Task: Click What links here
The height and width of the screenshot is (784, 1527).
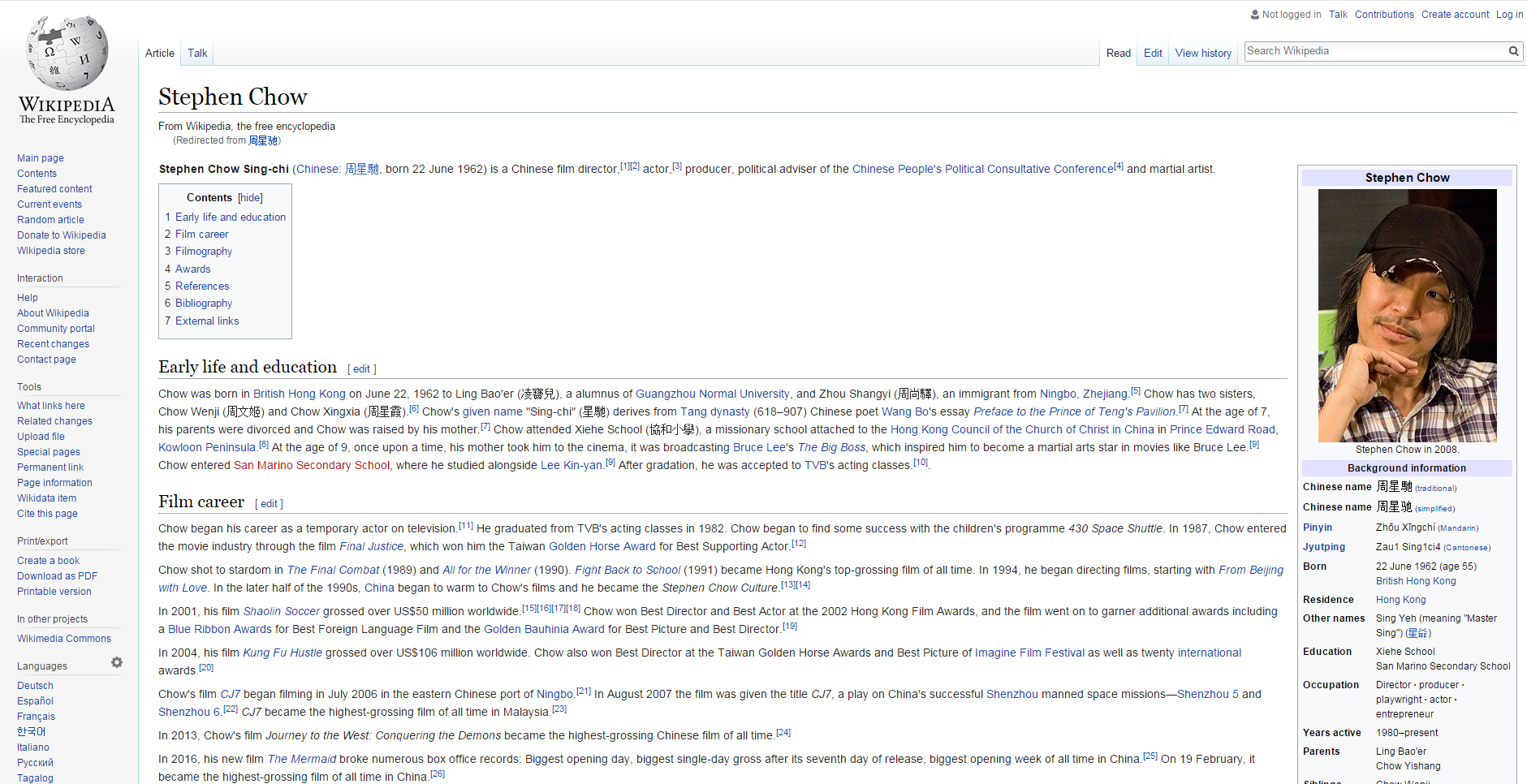Action: (x=51, y=406)
